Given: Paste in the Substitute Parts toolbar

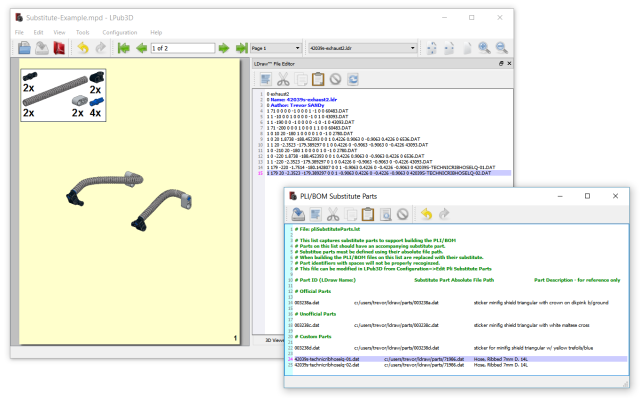Looking at the screenshot, I should pos(368,214).
